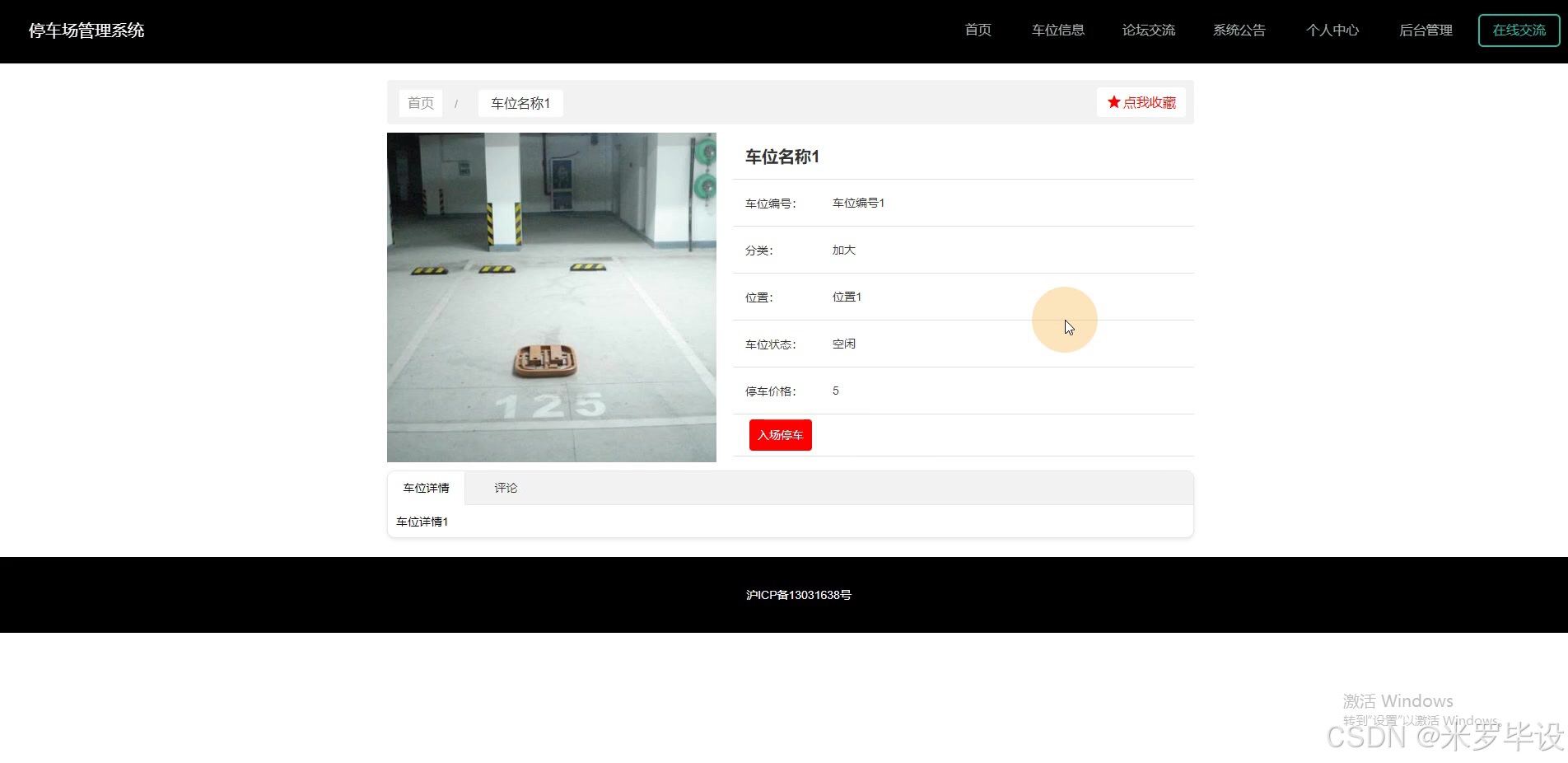Click the 车位名称1 heading text
1568x763 pixels.
pos(782,157)
